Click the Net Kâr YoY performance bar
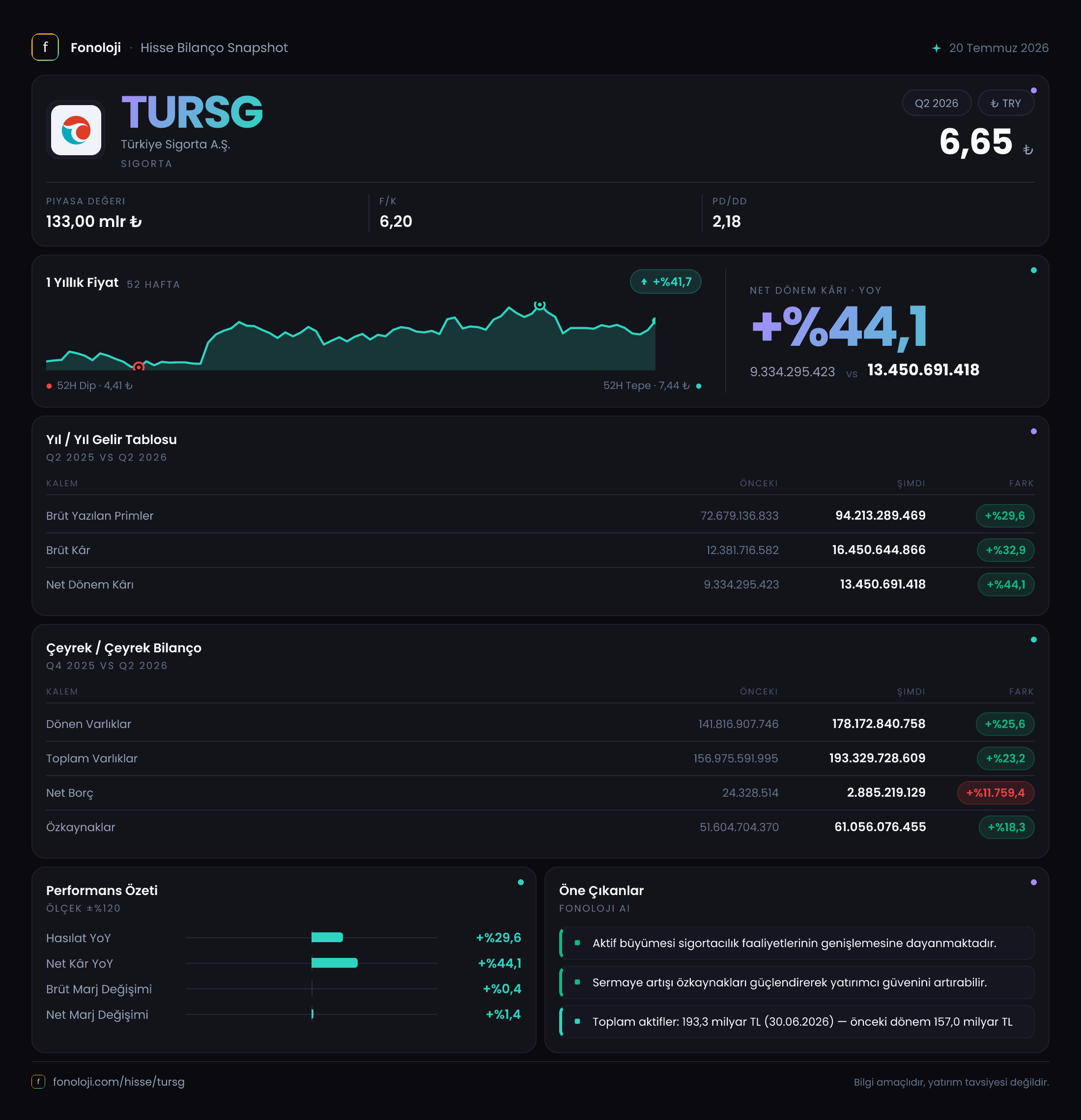1081x1120 pixels. coord(335,963)
